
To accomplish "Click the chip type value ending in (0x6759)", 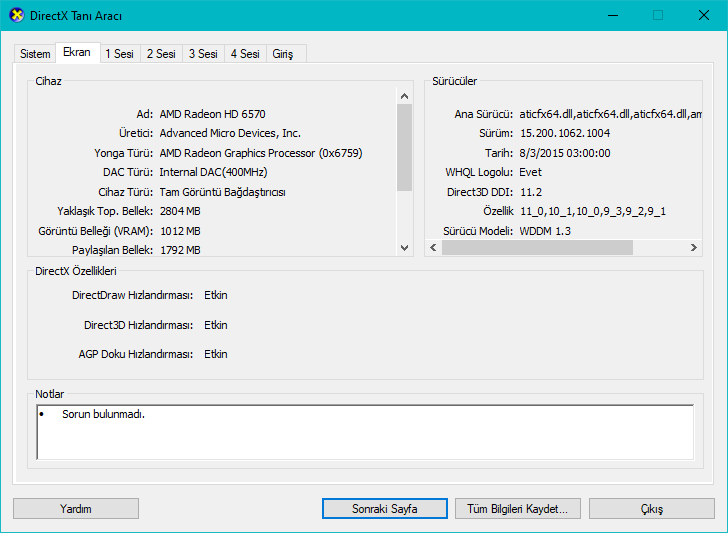I will tap(261, 153).
